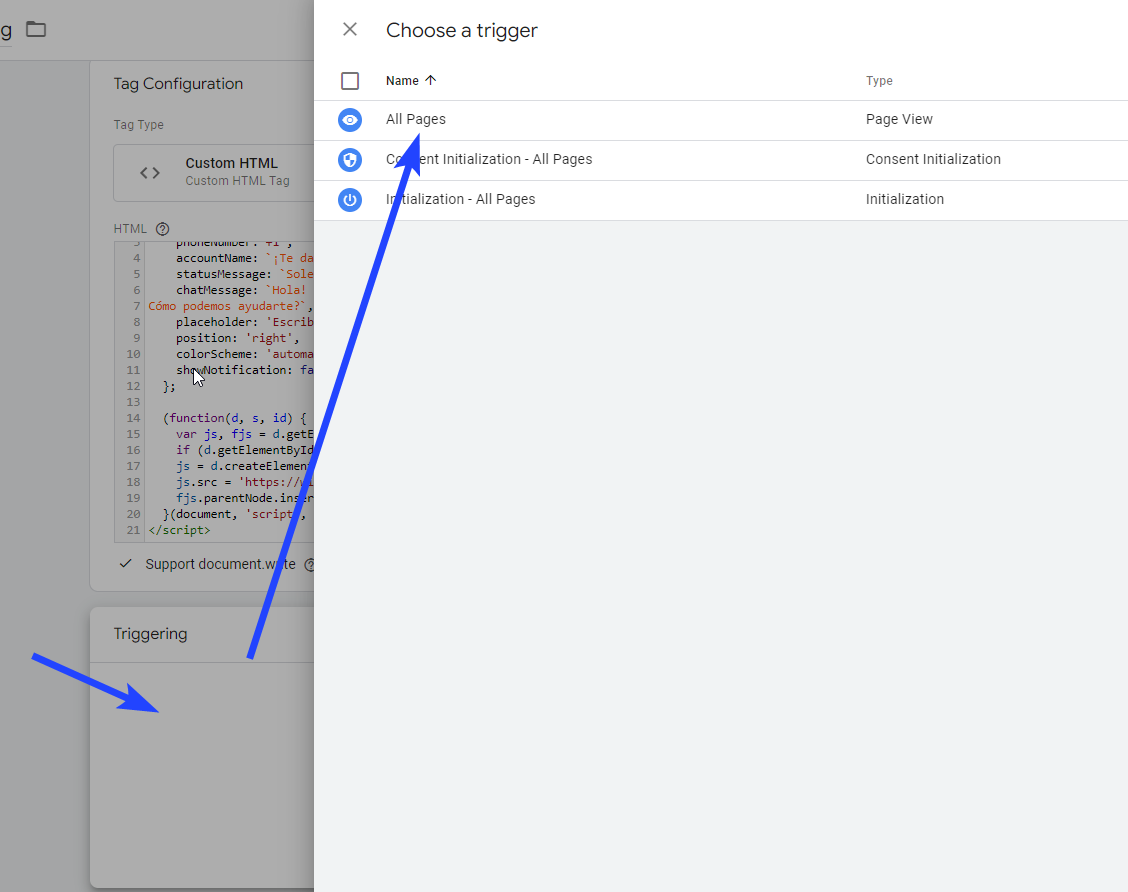Select the Consent Initialization shield icon
Screen dimensions: 1128x892
pos(350,160)
